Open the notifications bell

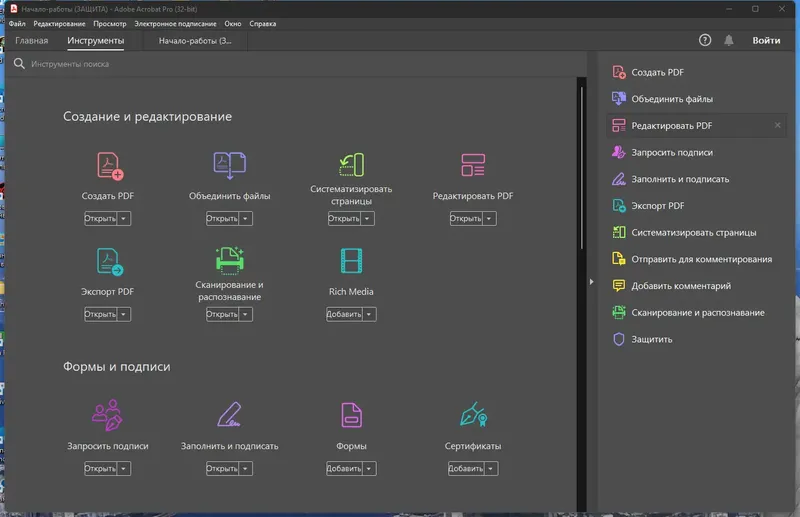(x=729, y=40)
